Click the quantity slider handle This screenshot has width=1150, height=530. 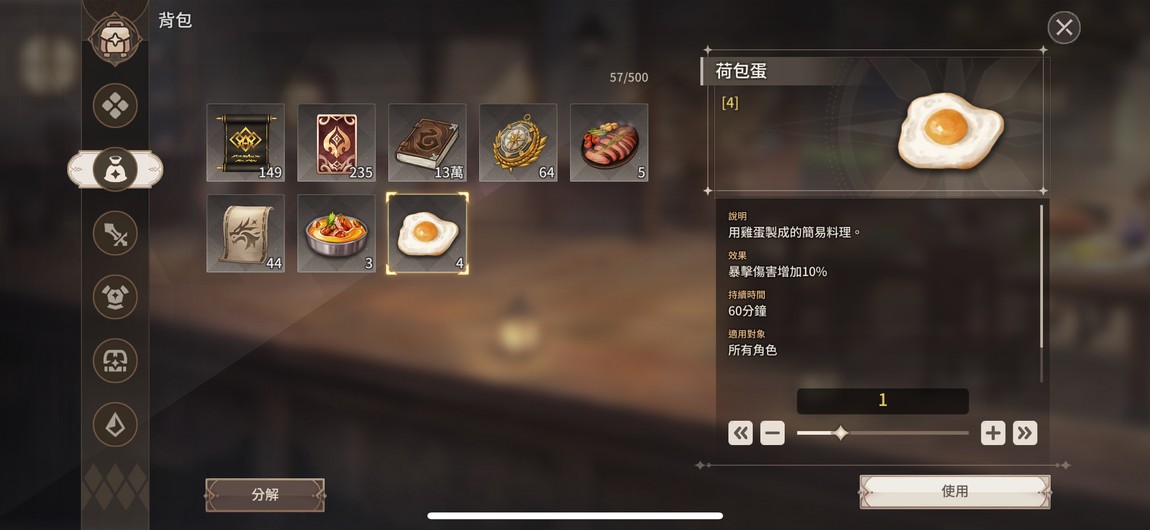pos(840,433)
